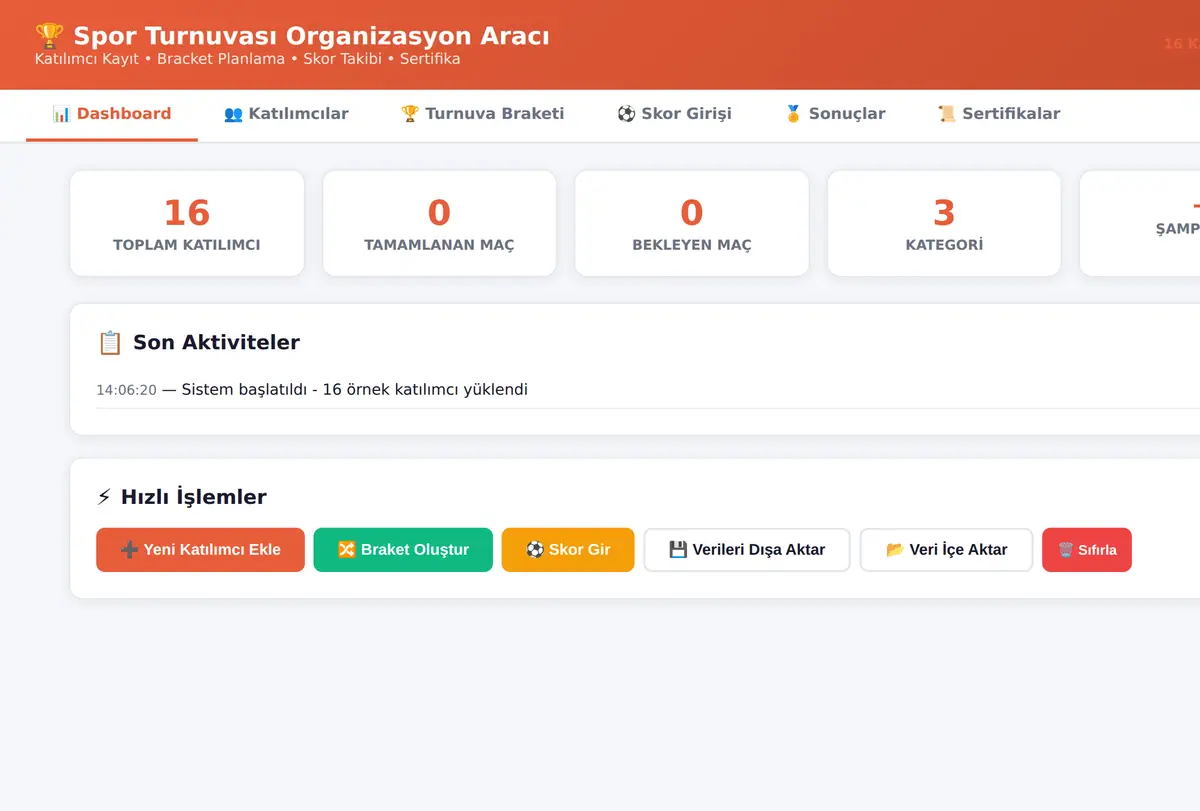Click the medal icon on the Sonuçlar tab
This screenshot has width=1200, height=811.
point(793,114)
